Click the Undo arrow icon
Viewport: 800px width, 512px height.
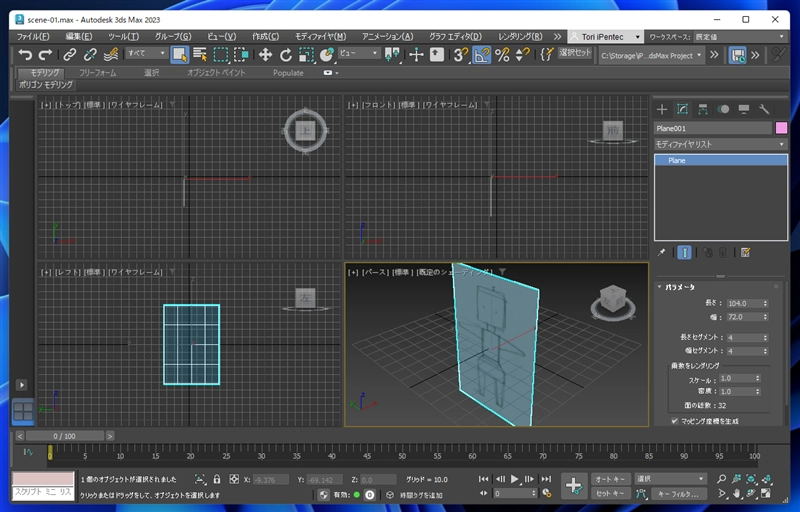pyautogui.click(x=25, y=55)
